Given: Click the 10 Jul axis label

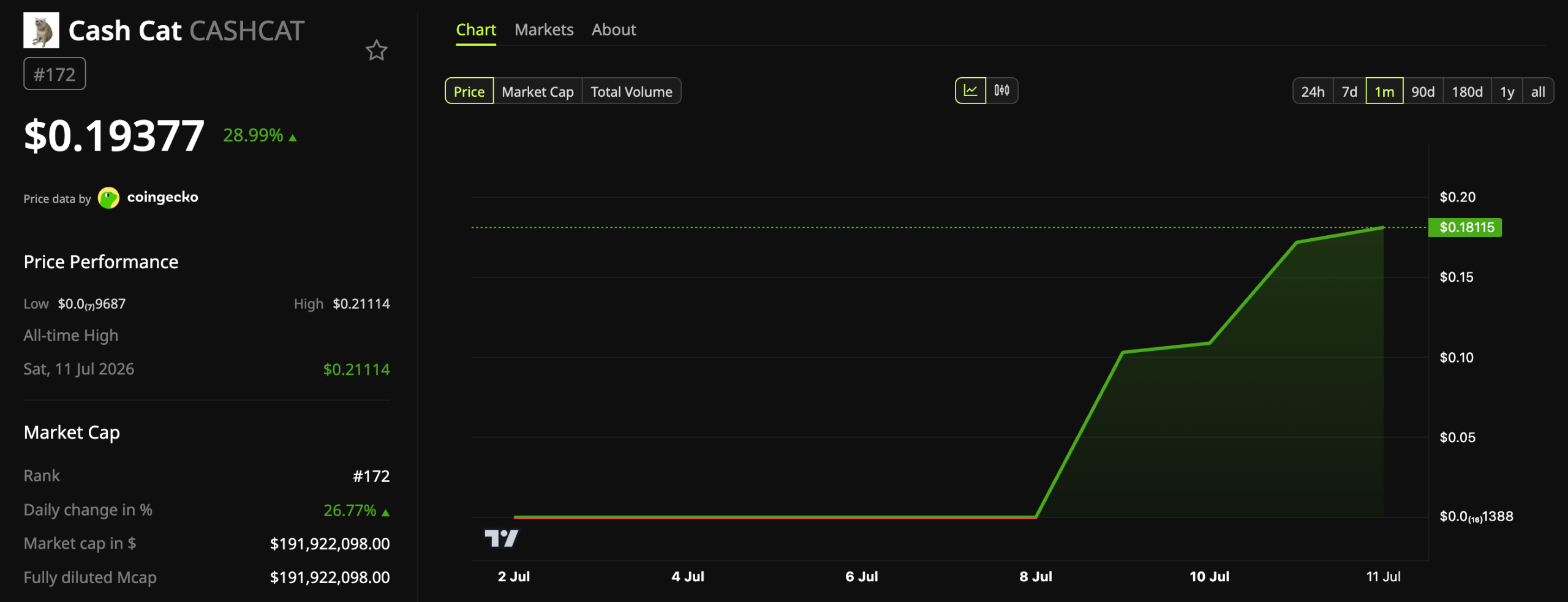Looking at the screenshot, I should pos(1209,576).
